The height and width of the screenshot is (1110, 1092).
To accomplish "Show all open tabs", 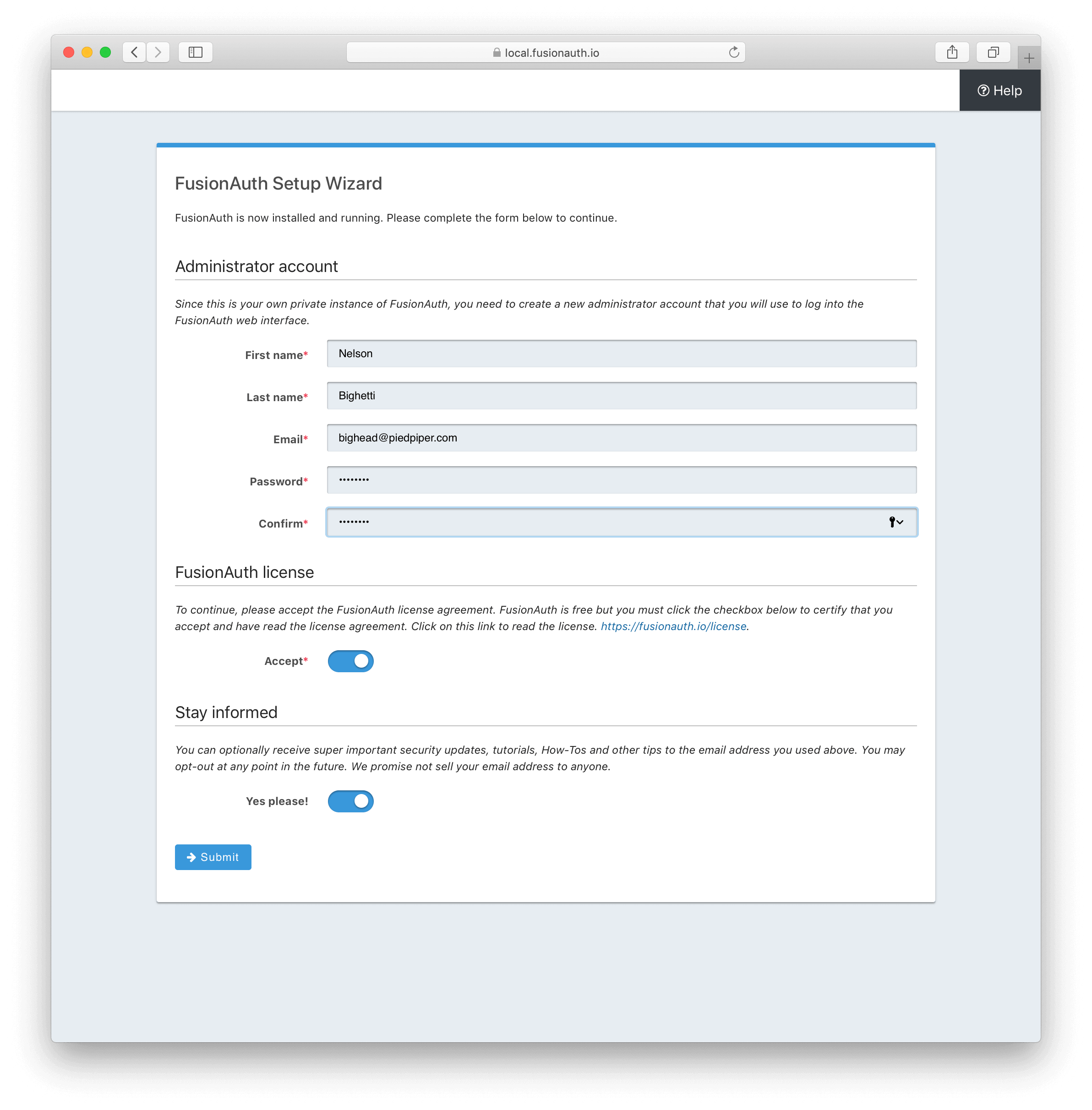I will tap(994, 52).
